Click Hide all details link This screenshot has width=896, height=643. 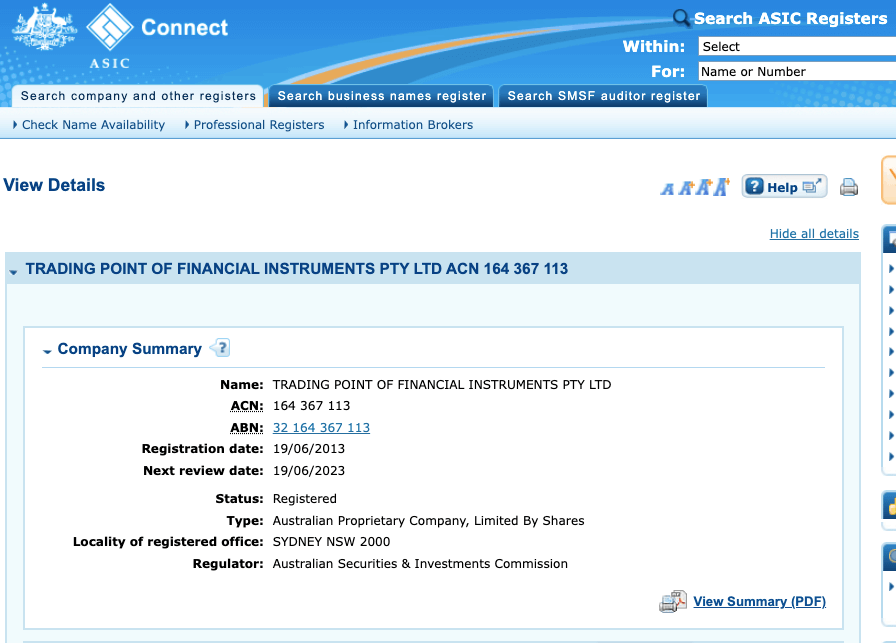814,233
